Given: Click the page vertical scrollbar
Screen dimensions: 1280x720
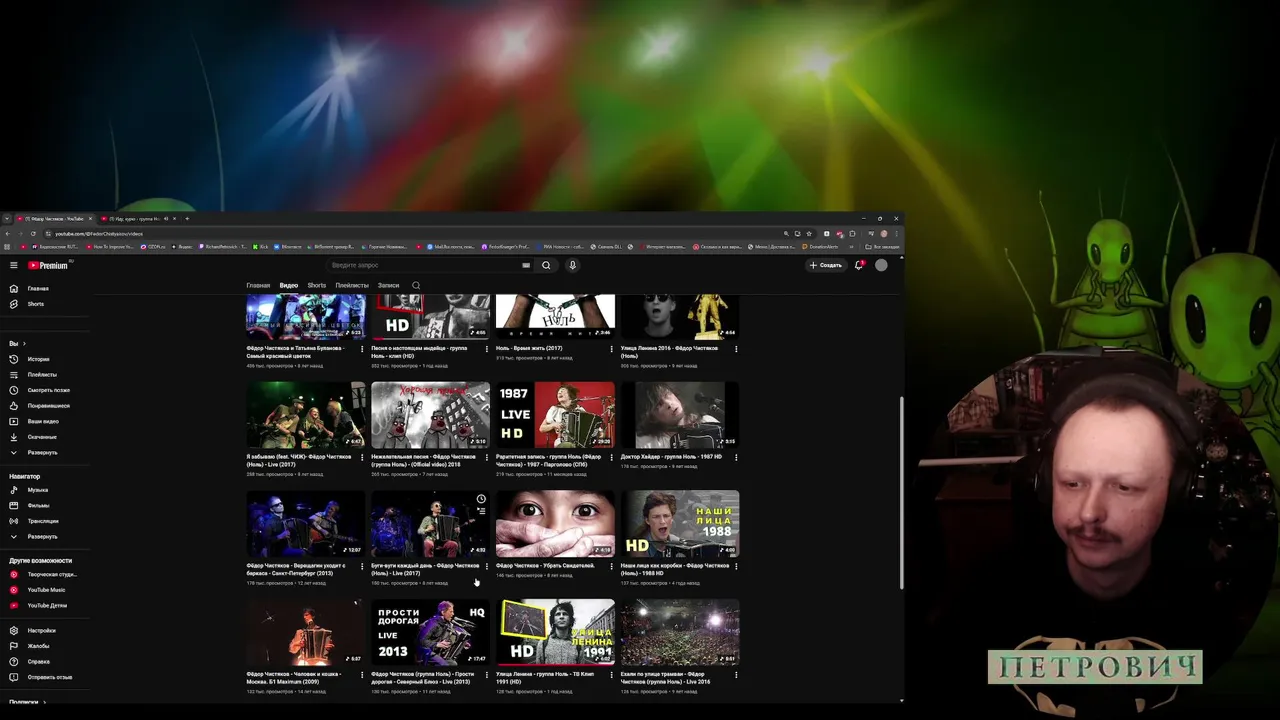Looking at the screenshot, I should [x=901, y=492].
